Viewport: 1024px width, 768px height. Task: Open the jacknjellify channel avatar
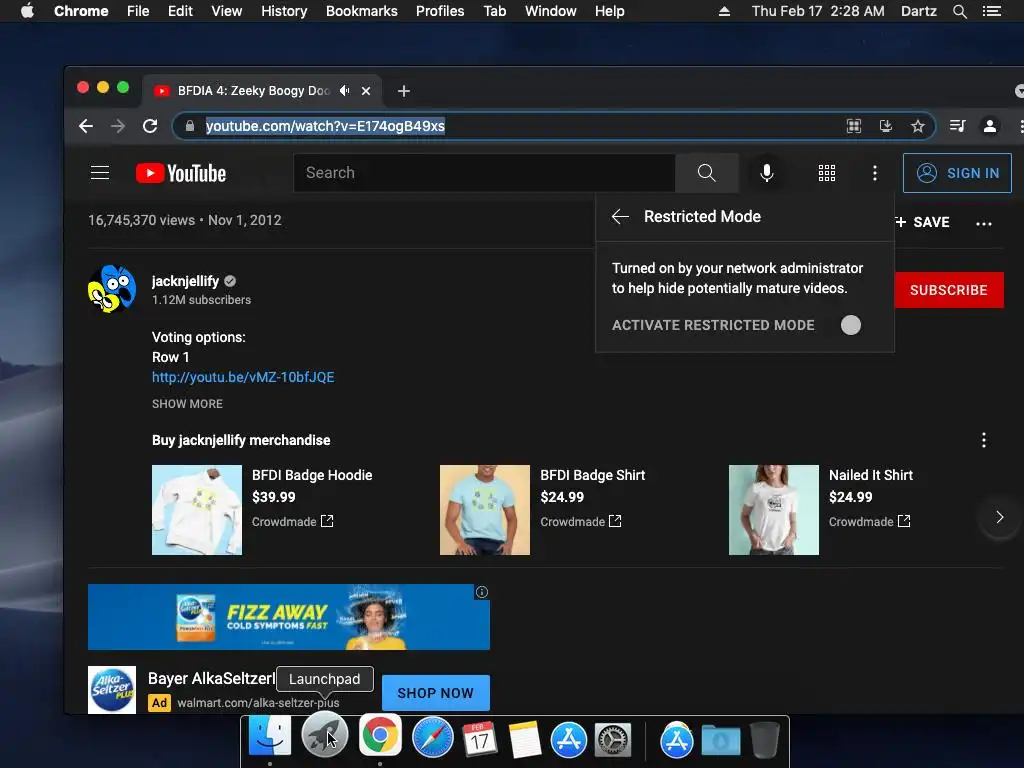pos(112,289)
